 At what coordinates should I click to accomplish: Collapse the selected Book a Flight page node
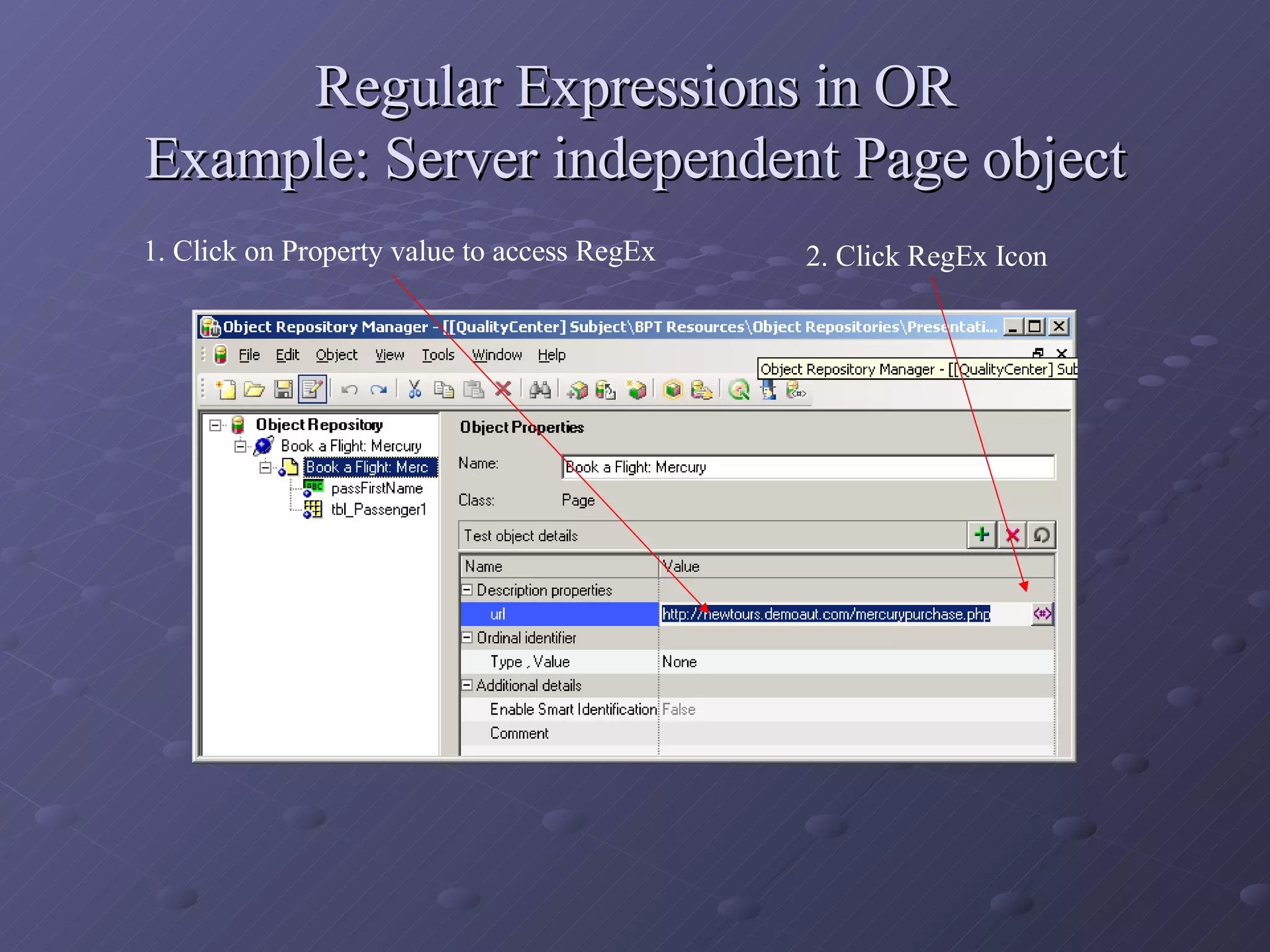(x=265, y=467)
